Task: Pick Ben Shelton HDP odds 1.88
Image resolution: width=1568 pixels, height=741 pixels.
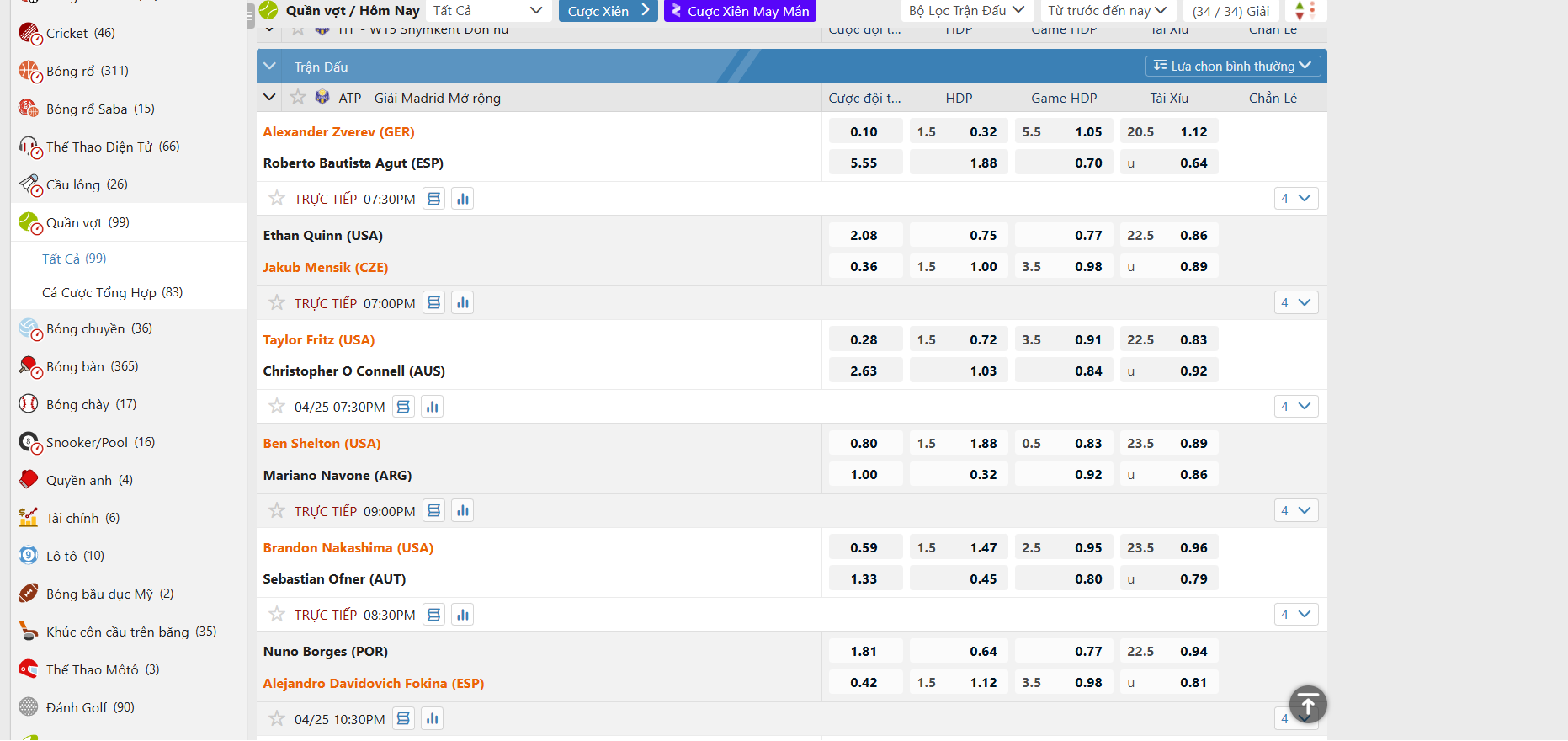Action: click(959, 443)
